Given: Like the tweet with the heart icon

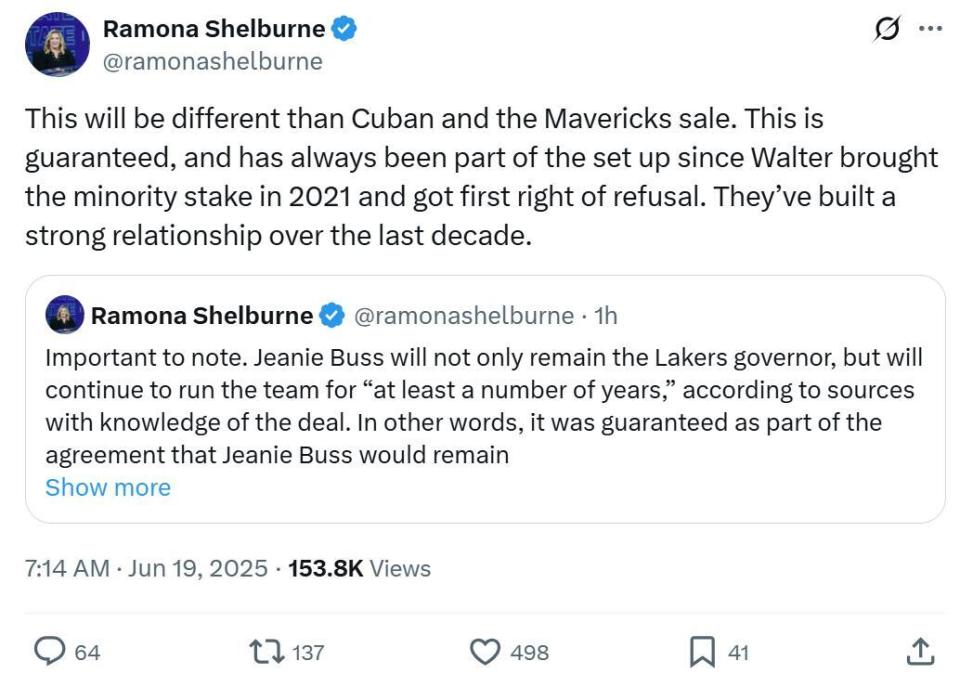Looking at the screenshot, I should [x=485, y=652].
